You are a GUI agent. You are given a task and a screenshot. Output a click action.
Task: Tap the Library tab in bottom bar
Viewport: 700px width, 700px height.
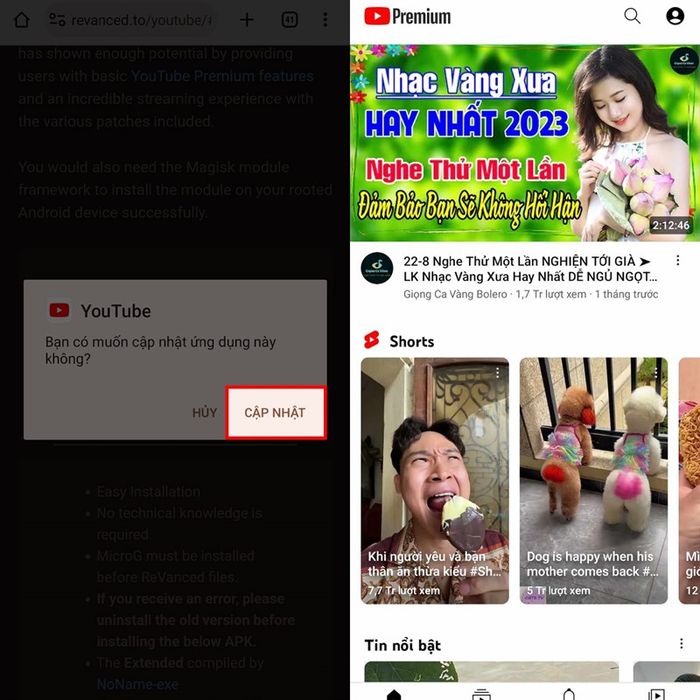coord(656,694)
